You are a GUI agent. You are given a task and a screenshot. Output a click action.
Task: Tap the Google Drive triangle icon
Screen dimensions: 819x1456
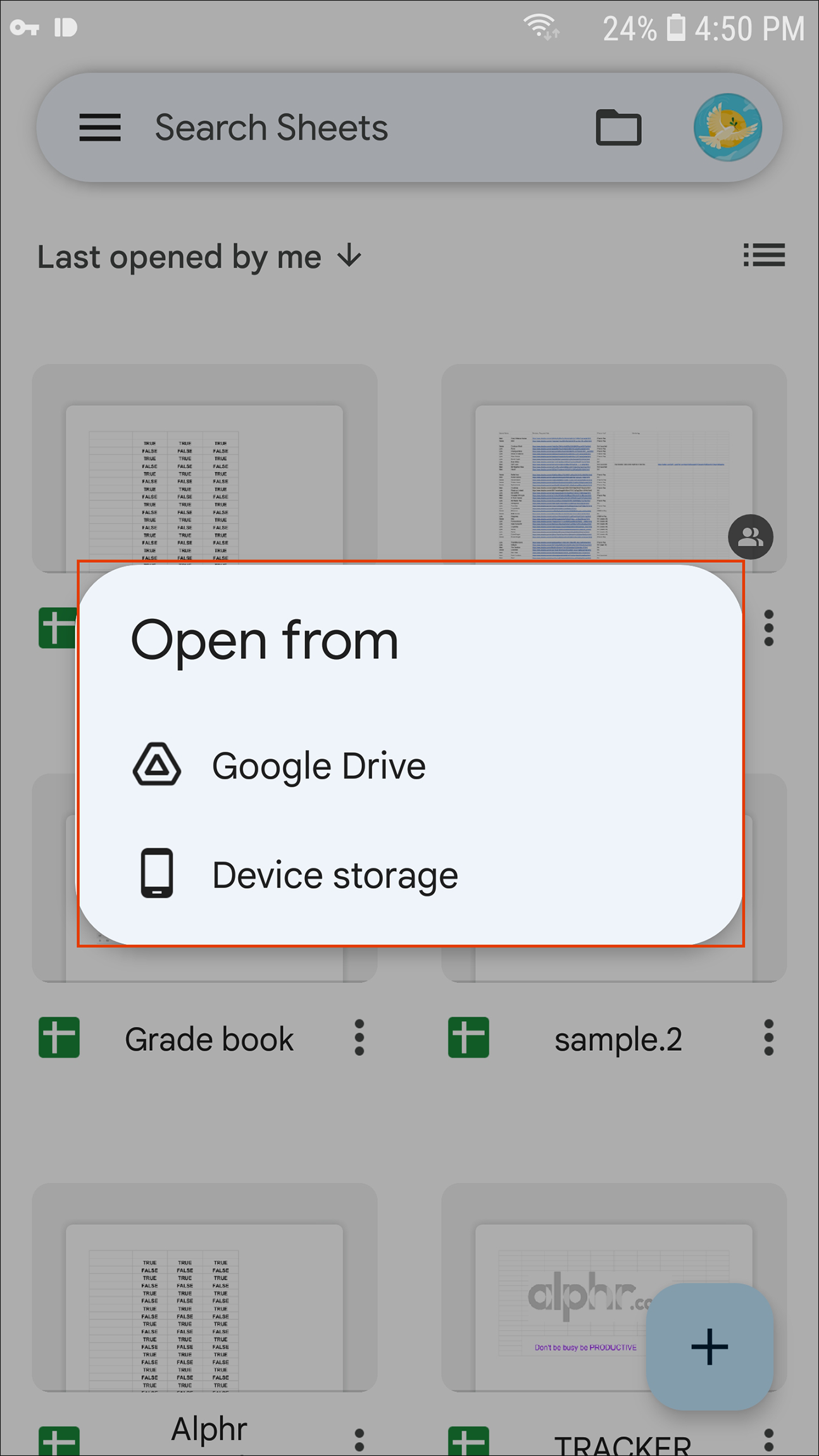click(x=157, y=765)
